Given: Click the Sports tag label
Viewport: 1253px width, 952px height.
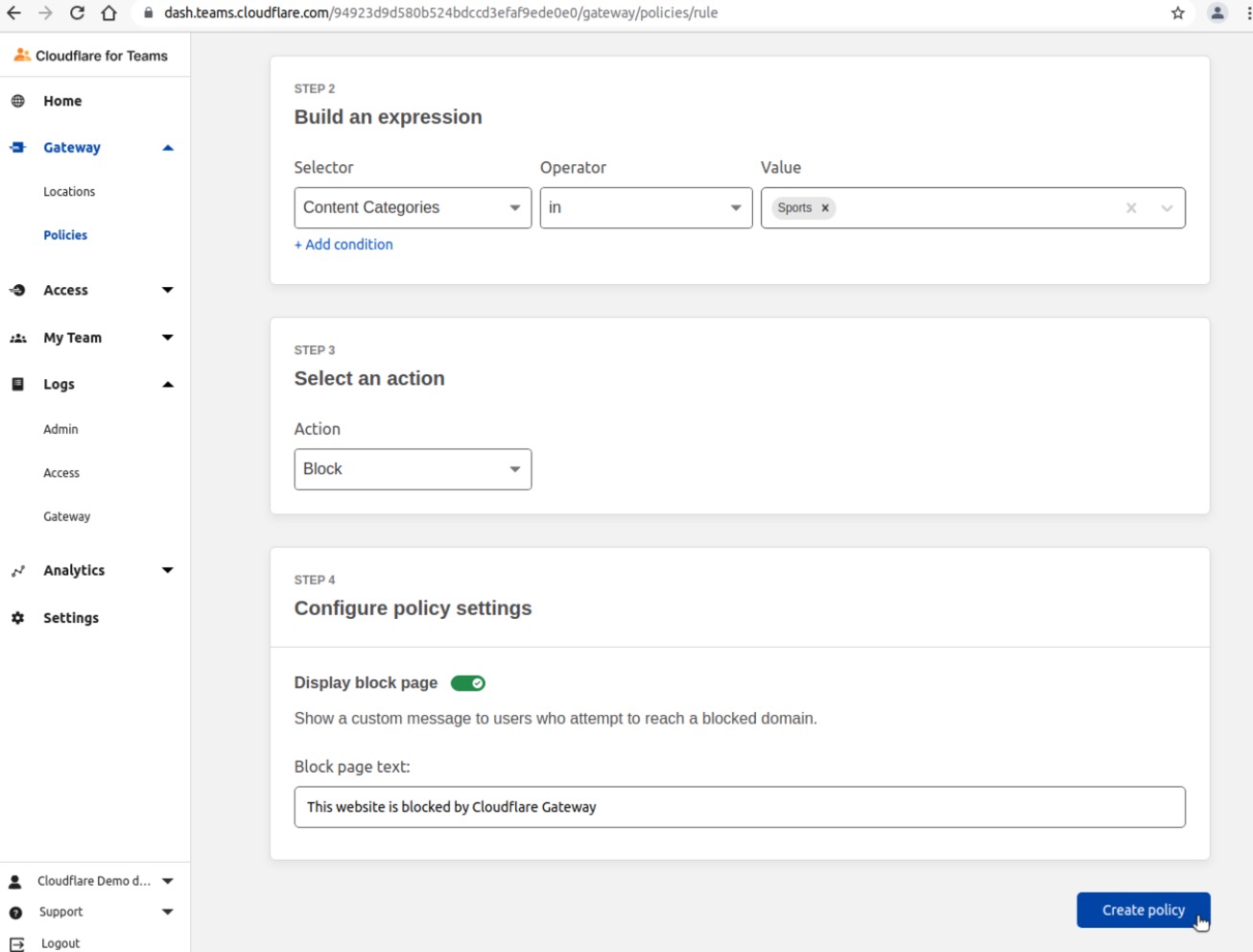Looking at the screenshot, I should pyautogui.click(x=794, y=207).
